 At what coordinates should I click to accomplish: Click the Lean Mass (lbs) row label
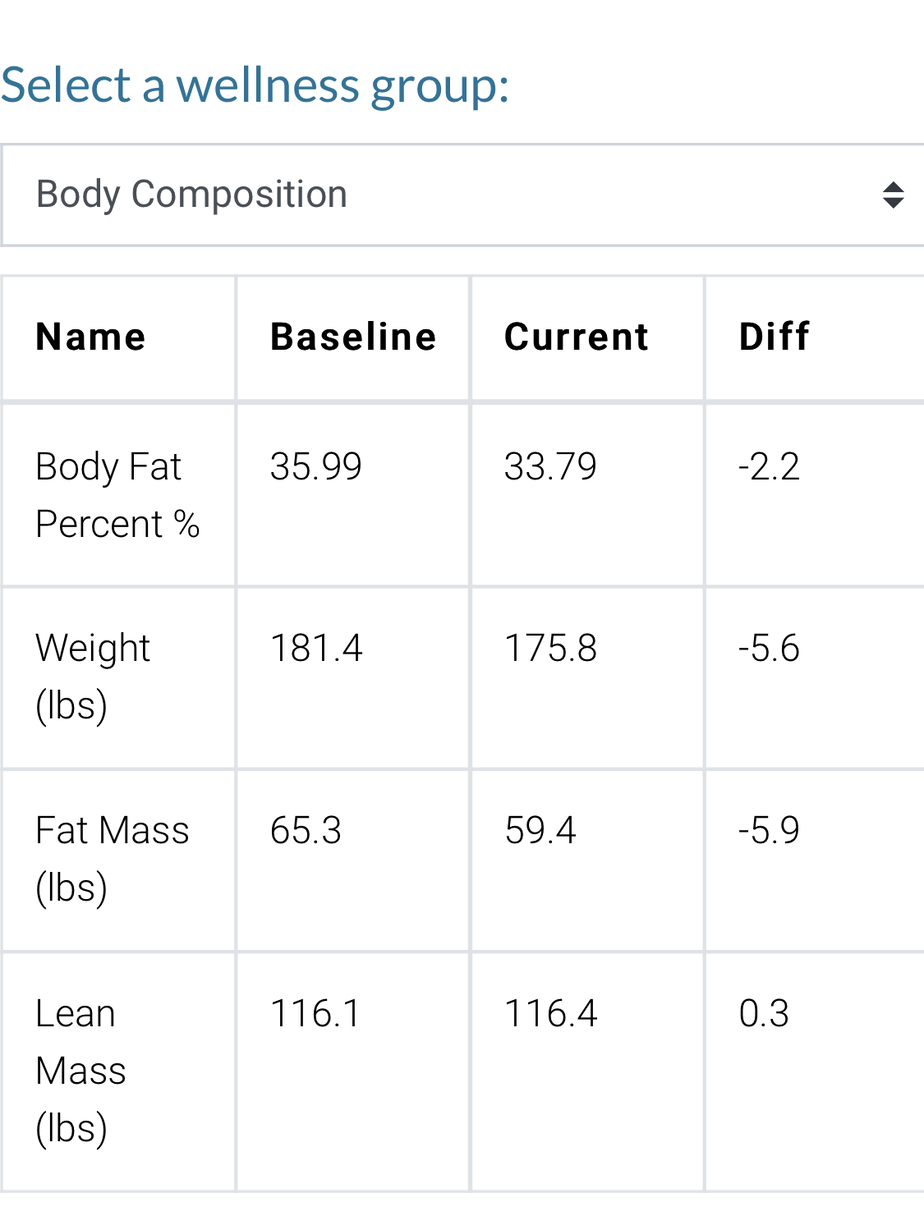click(x=81, y=1070)
